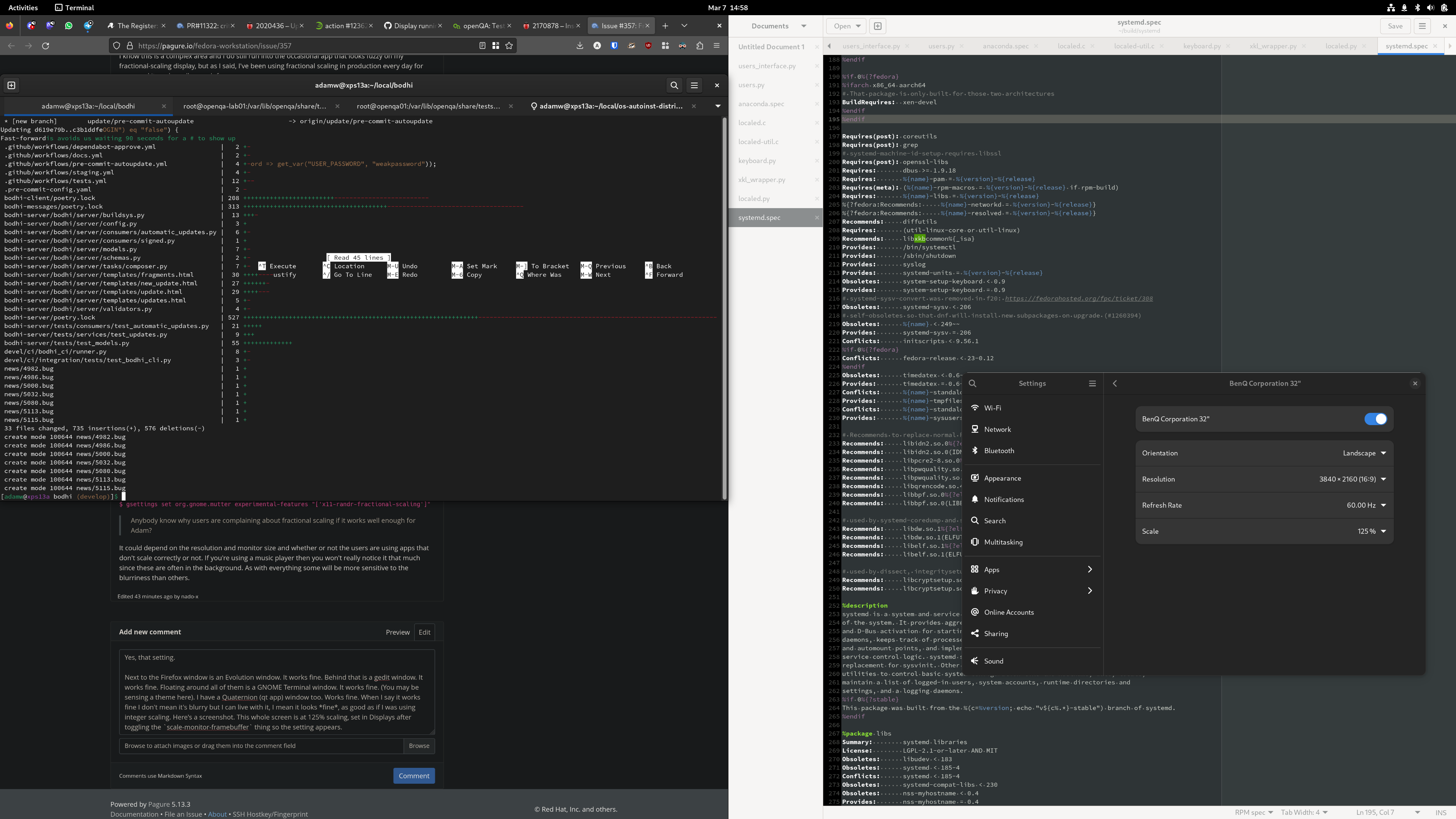Go back from BenQ display settings
This screenshot has width=1456, height=819.
pos(1115,383)
